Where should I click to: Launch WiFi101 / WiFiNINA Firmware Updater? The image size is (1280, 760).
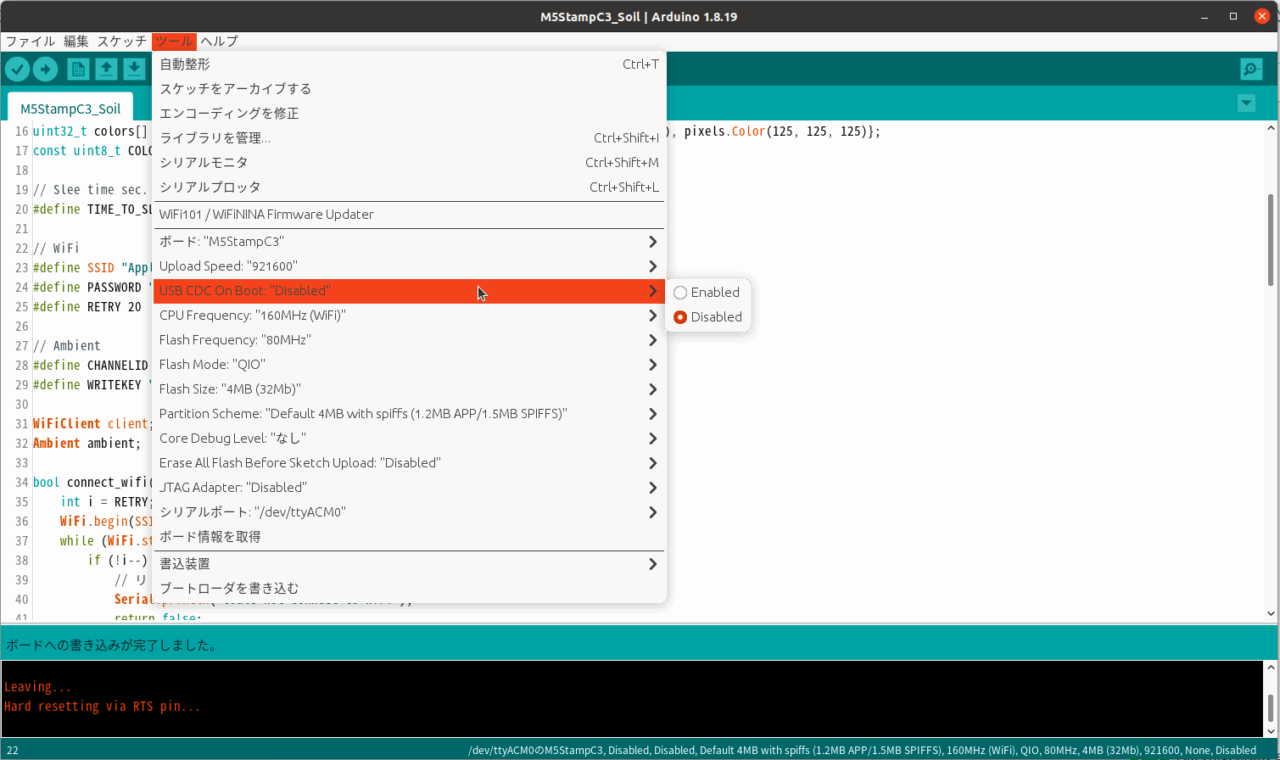pos(409,214)
